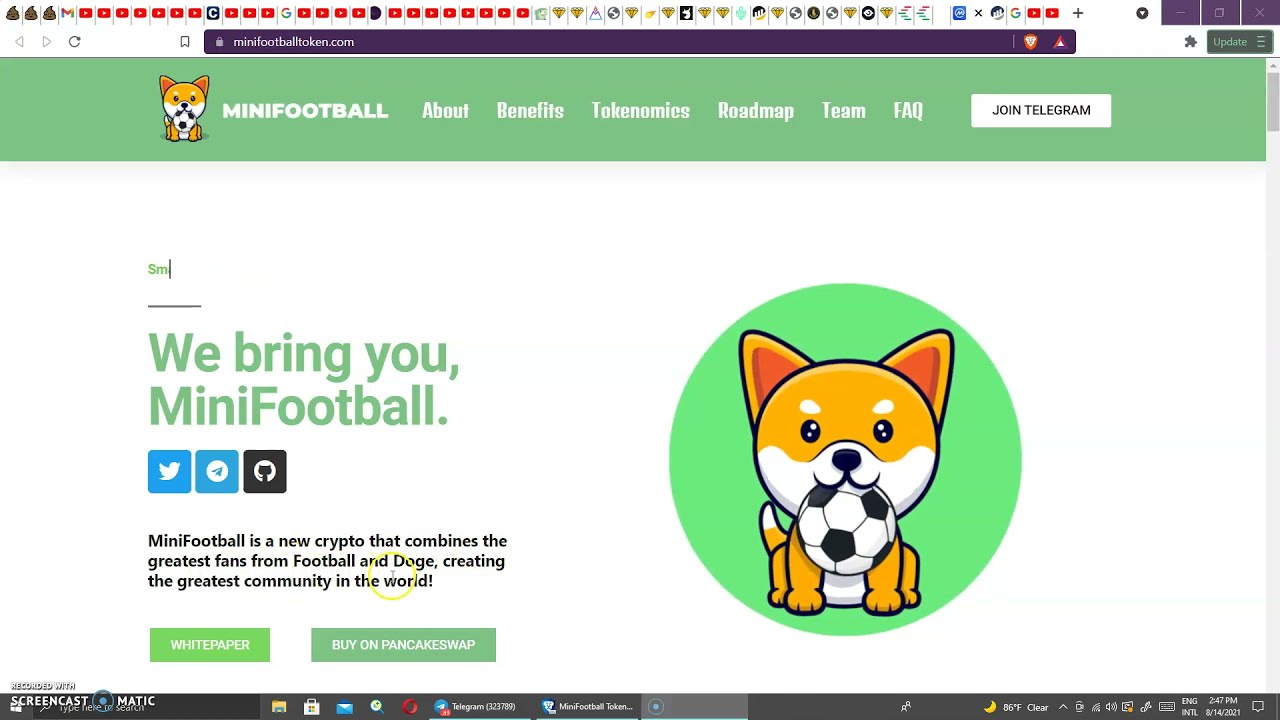Navigate to Benefits section
Image resolution: width=1280 pixels, height=720 pixels.
(530, 110)
